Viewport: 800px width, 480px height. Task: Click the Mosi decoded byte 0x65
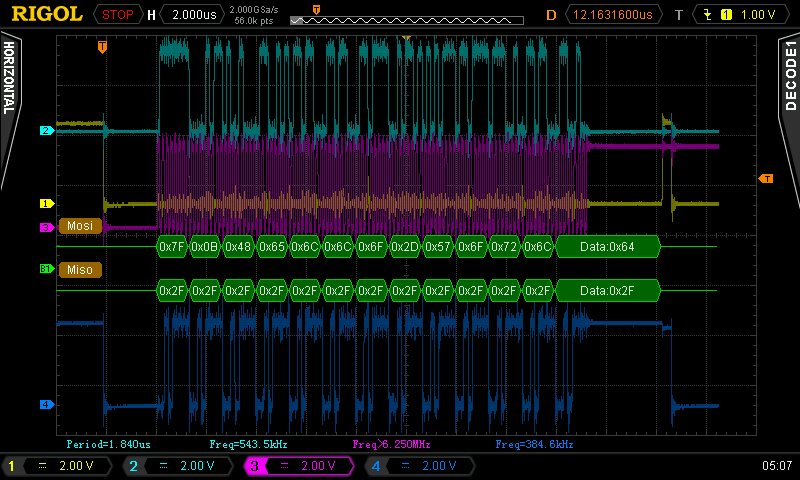[271, 246]
